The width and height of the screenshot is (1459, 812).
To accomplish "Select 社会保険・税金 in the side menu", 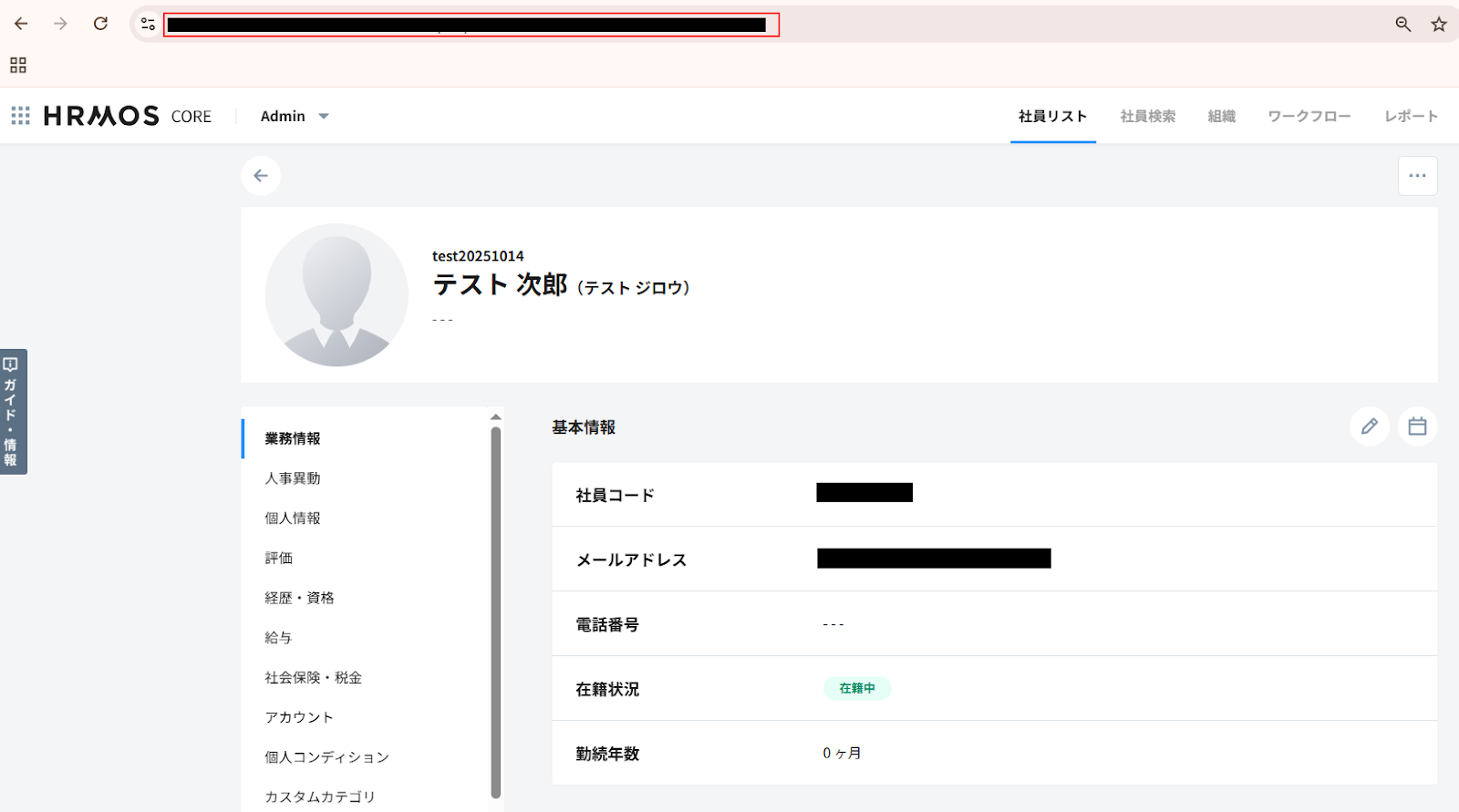I will pyautogui.click(x=314, y=677).
